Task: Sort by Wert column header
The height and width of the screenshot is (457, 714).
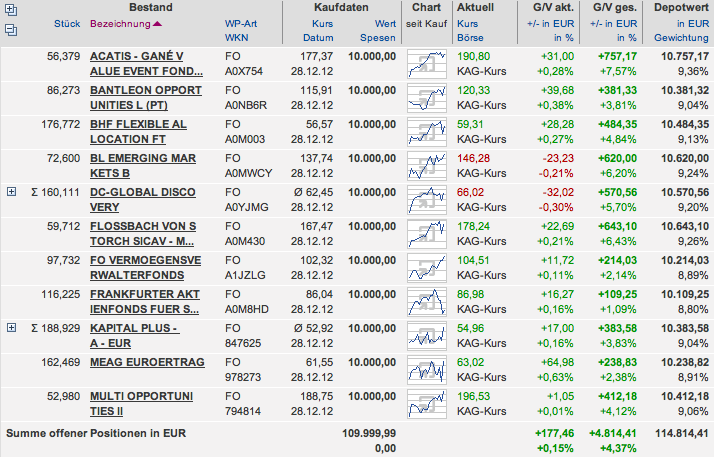Action: [x=385, y=24]
